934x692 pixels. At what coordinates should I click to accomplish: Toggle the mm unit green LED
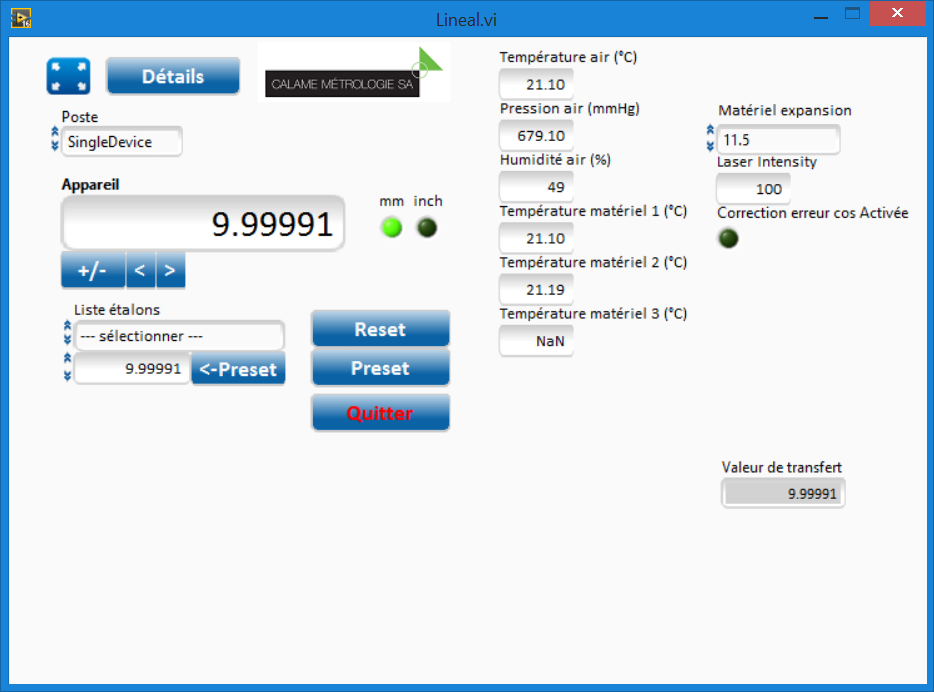coord(392,228)
